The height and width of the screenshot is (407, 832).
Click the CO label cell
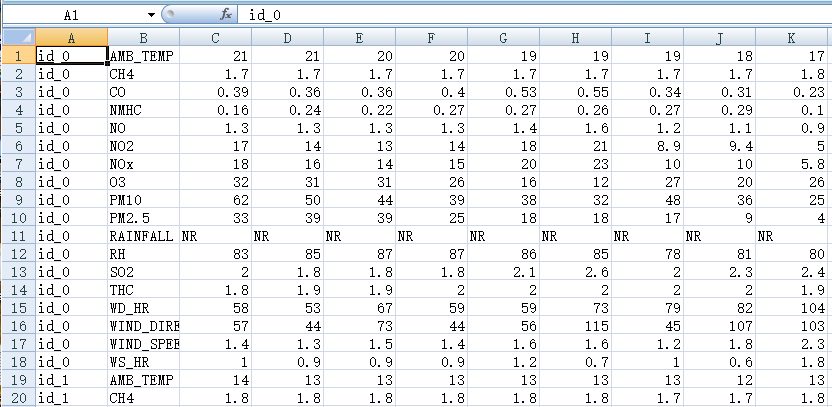coord(144,91)
